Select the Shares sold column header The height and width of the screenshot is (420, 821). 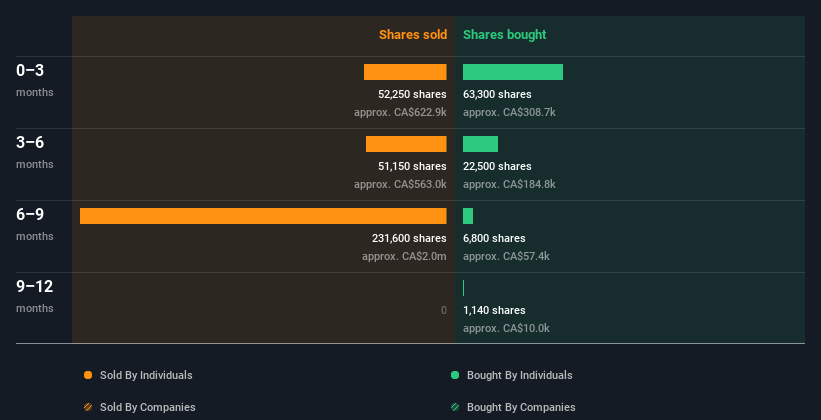click(x=413, y=35)
